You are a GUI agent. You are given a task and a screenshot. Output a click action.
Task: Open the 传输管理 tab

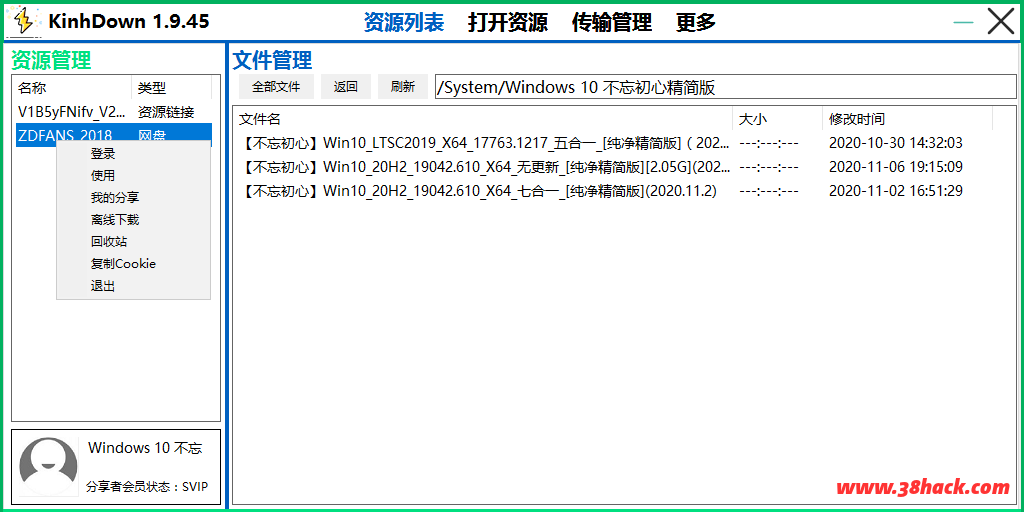tap(612, 22)
